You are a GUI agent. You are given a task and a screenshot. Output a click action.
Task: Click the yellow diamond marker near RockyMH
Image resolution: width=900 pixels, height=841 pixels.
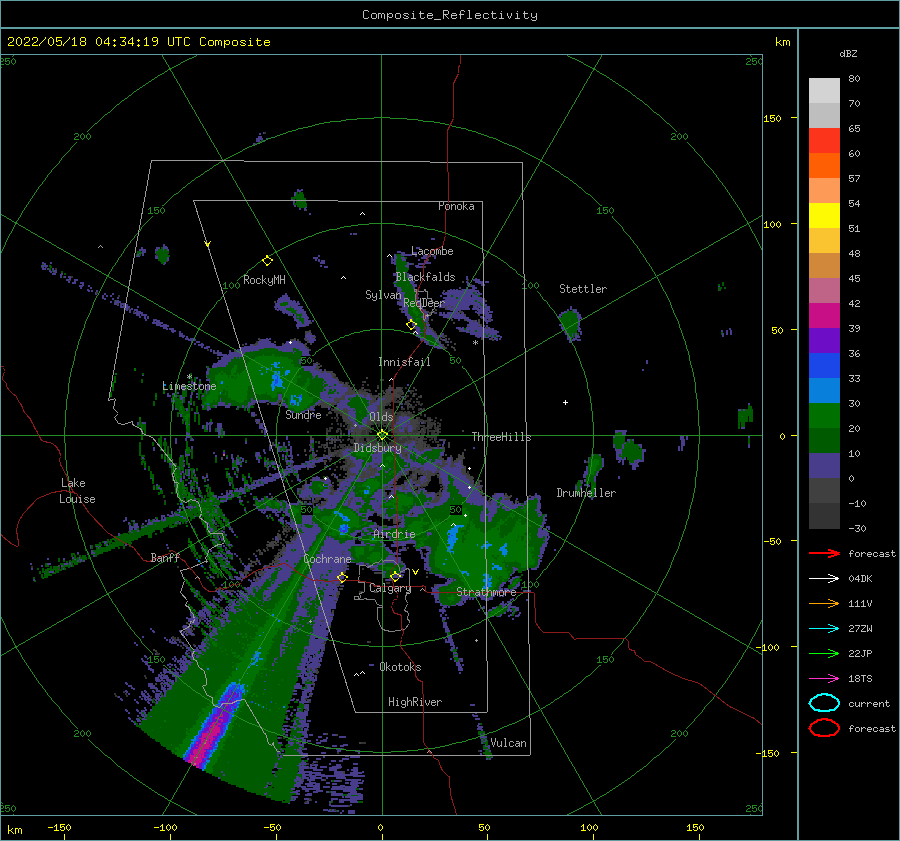[267, 261]
